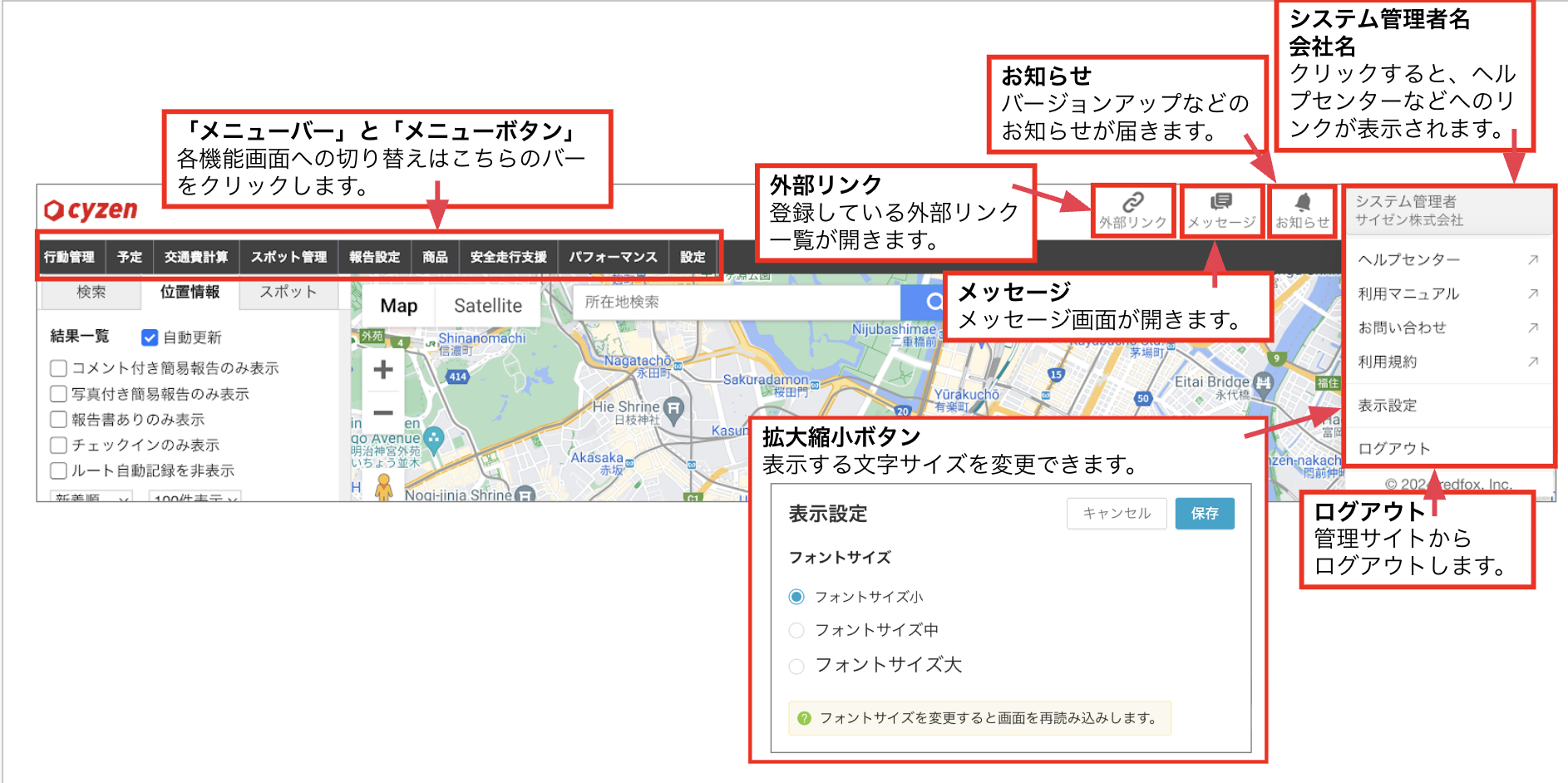Click the info icon in font size notice

[804, 718]
